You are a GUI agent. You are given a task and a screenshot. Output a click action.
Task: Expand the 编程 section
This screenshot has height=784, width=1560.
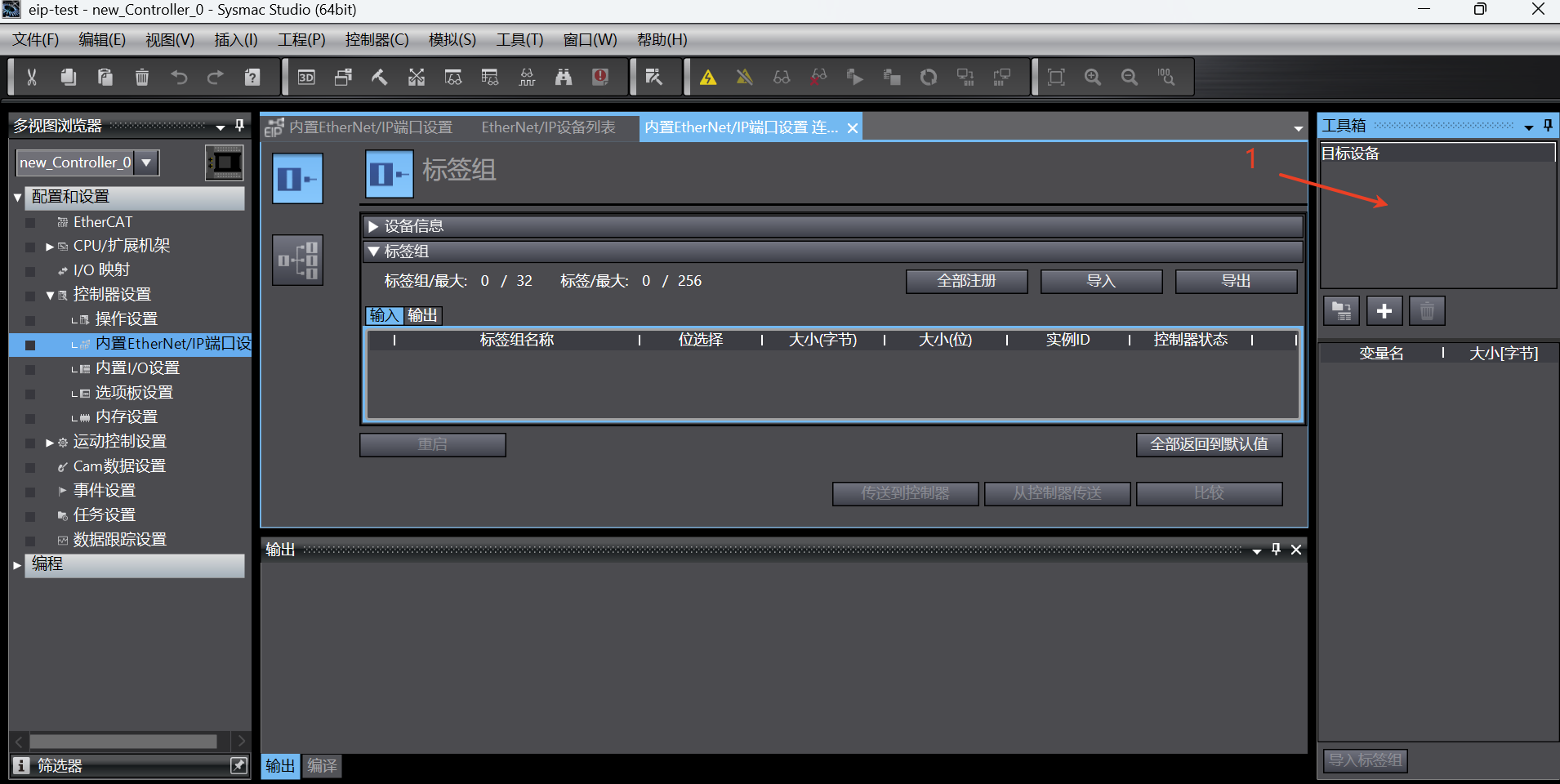tap(17, 564)
